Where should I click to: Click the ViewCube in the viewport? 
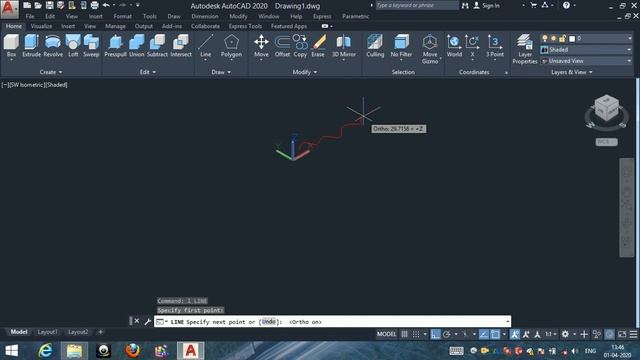606,108
